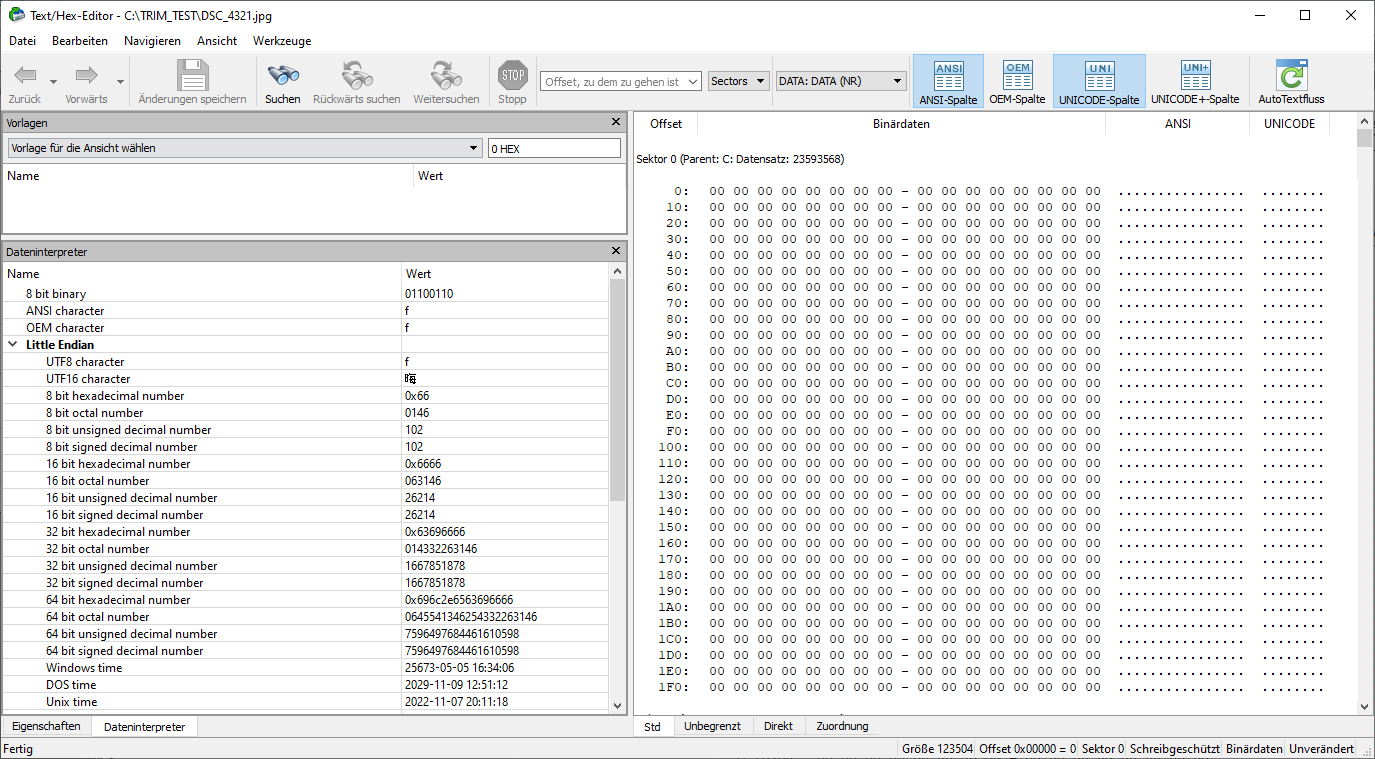
Task: Switch to the Direkt view tab
Action: (779, 726)
